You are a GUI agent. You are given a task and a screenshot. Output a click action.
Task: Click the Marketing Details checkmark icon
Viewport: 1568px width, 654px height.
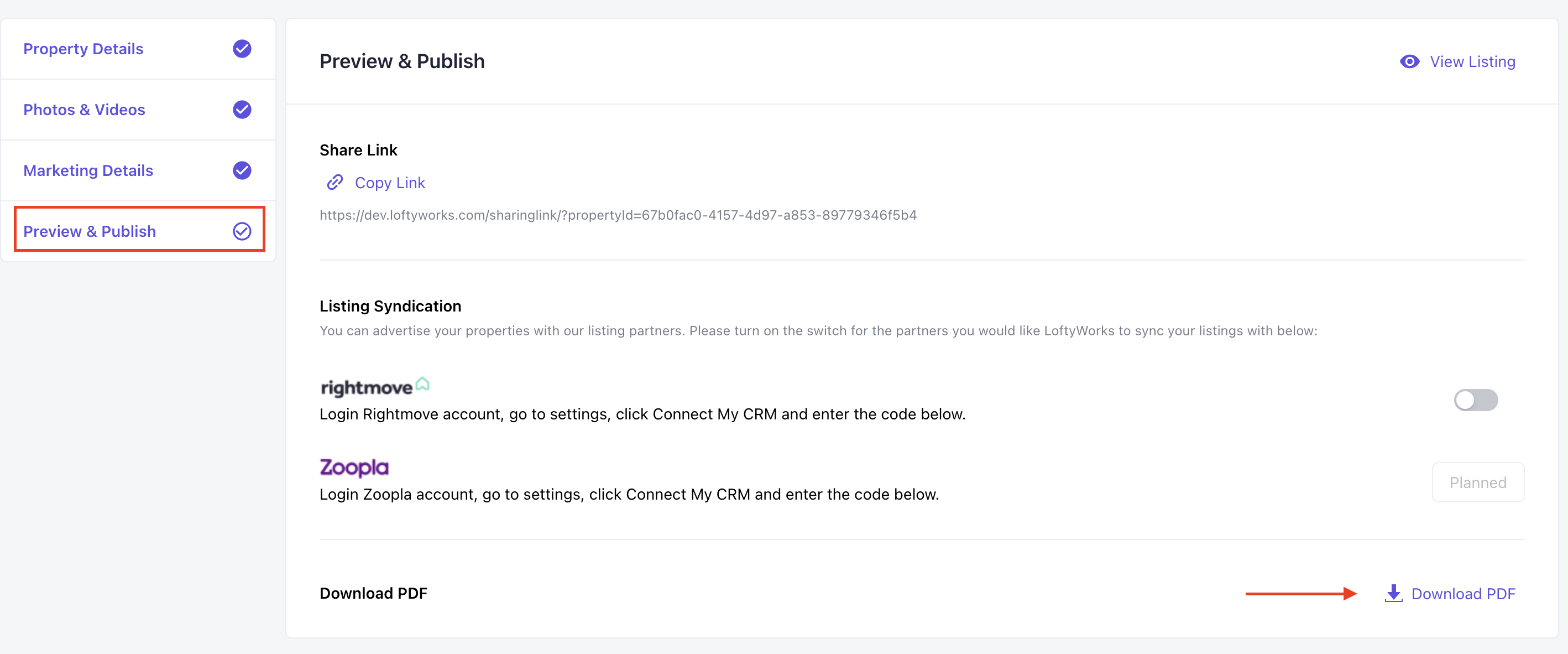point(242,170)
